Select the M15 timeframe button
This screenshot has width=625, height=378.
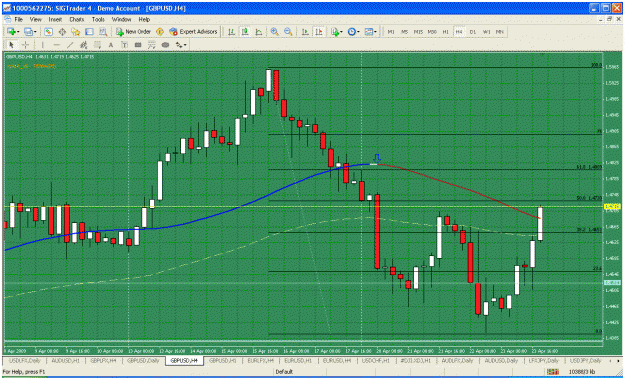[418, 32]
